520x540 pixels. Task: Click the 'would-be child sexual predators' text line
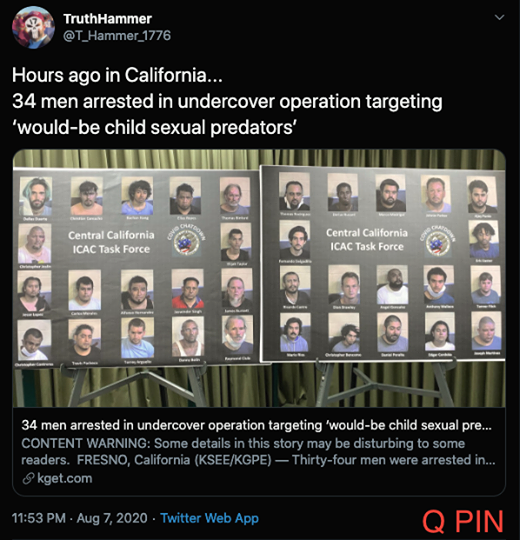tap(154, 127)
